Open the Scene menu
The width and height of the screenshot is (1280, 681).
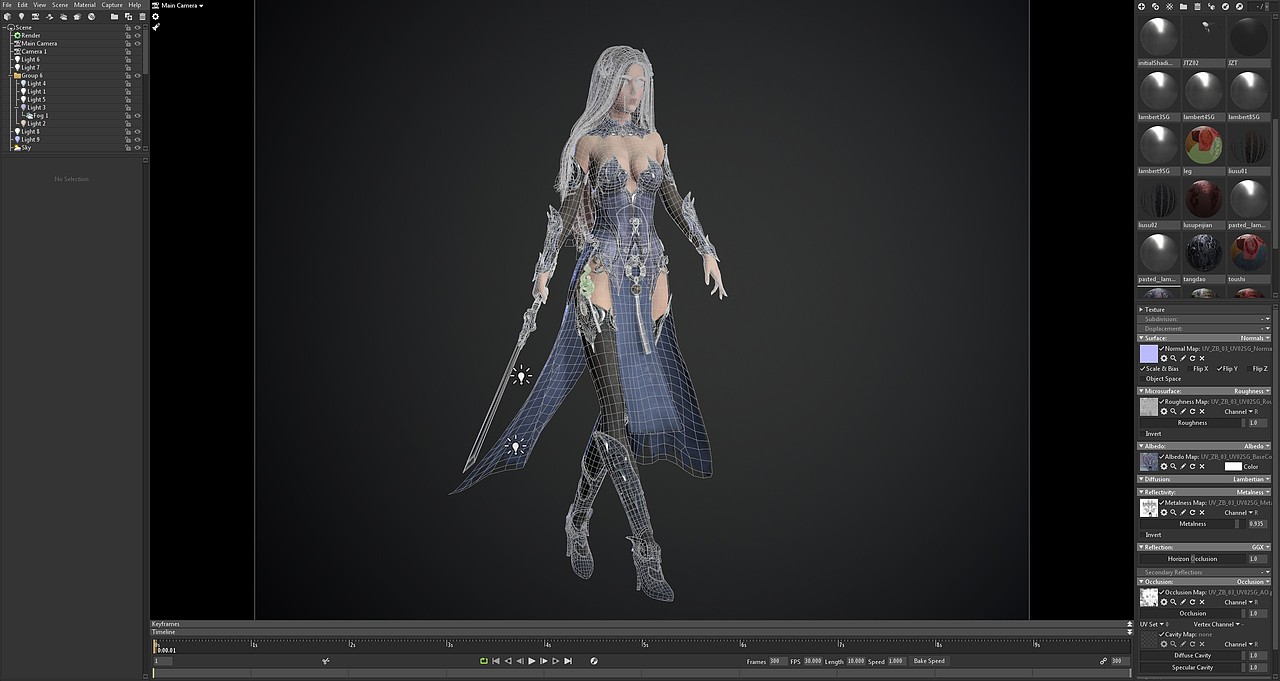(60, 5)
